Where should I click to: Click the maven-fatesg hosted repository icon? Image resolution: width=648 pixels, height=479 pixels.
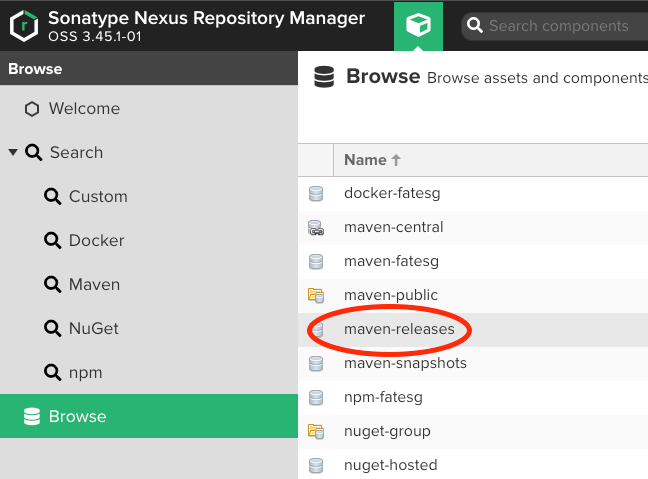point(316,262)
